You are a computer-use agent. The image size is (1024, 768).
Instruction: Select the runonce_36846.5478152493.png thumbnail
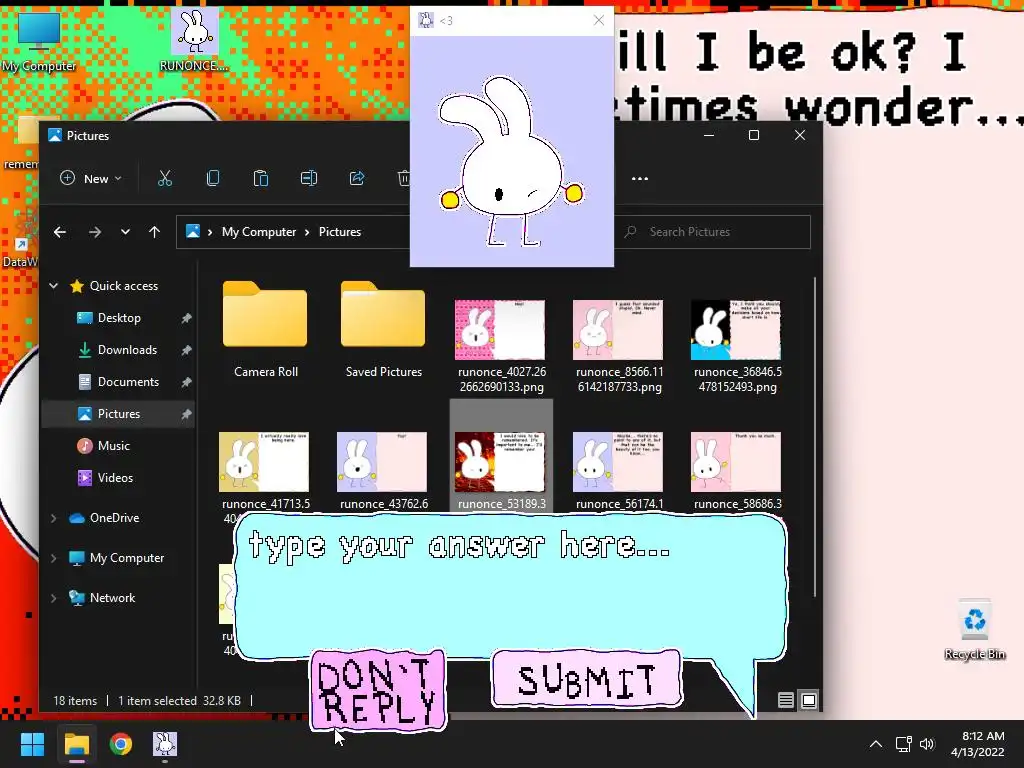(x=736, y=330)
